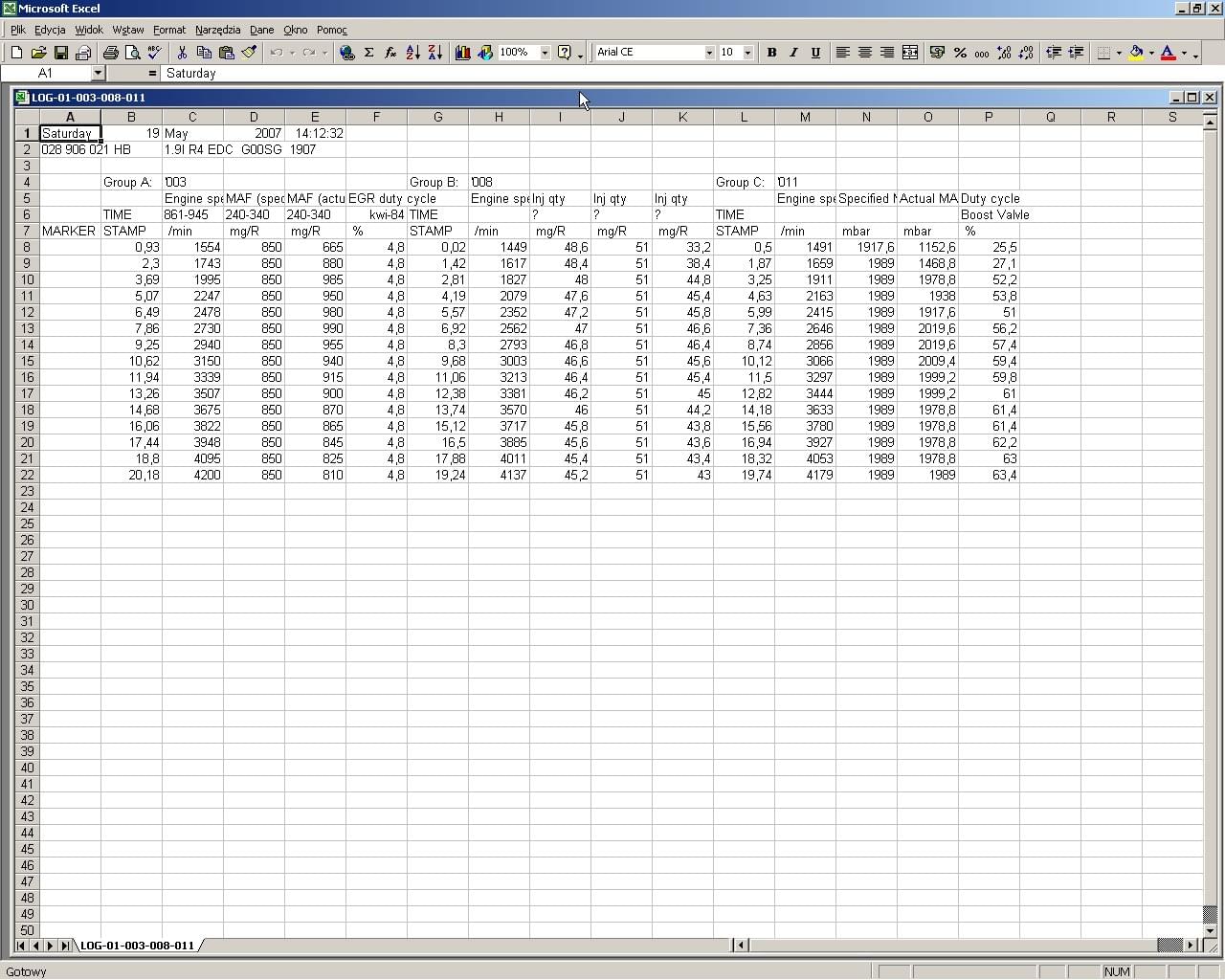Expand the Fill Color dropdown arrow
Viewport: 1225px width, 980px height.
coord(1151,53)
